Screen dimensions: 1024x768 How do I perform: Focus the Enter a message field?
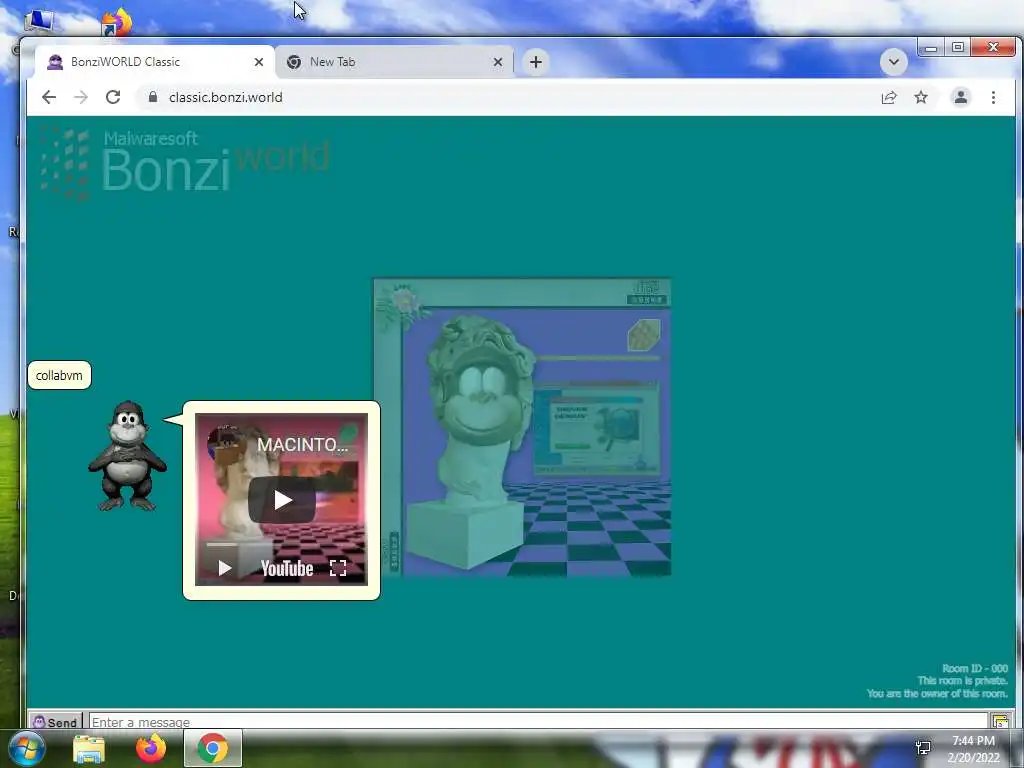(x=538, y=722)
